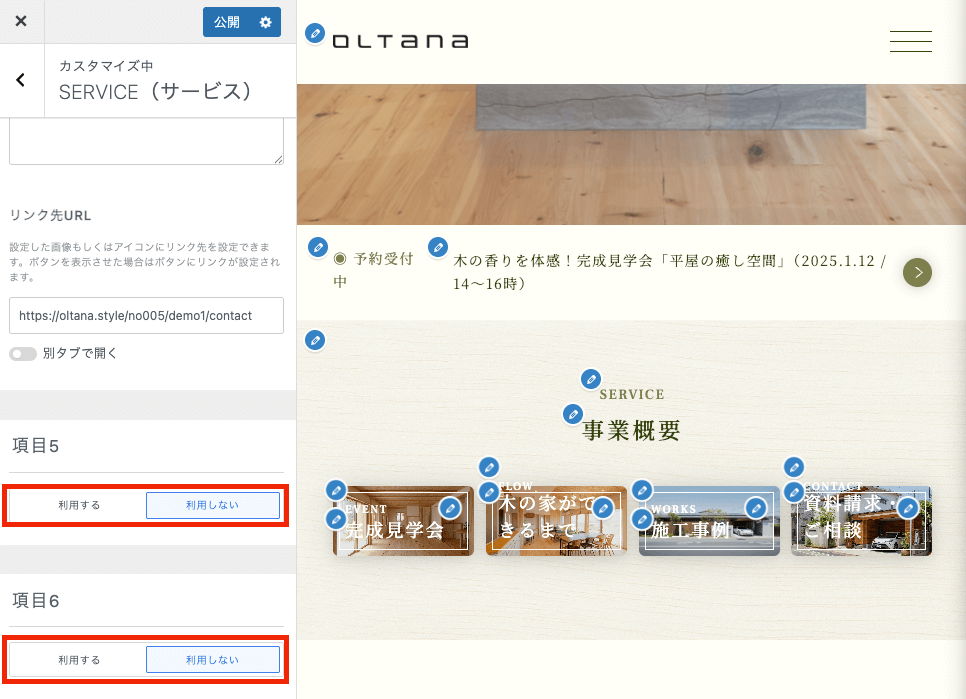Click the リンク先URL input field
The image size is (966, 699).
point(147,315)
